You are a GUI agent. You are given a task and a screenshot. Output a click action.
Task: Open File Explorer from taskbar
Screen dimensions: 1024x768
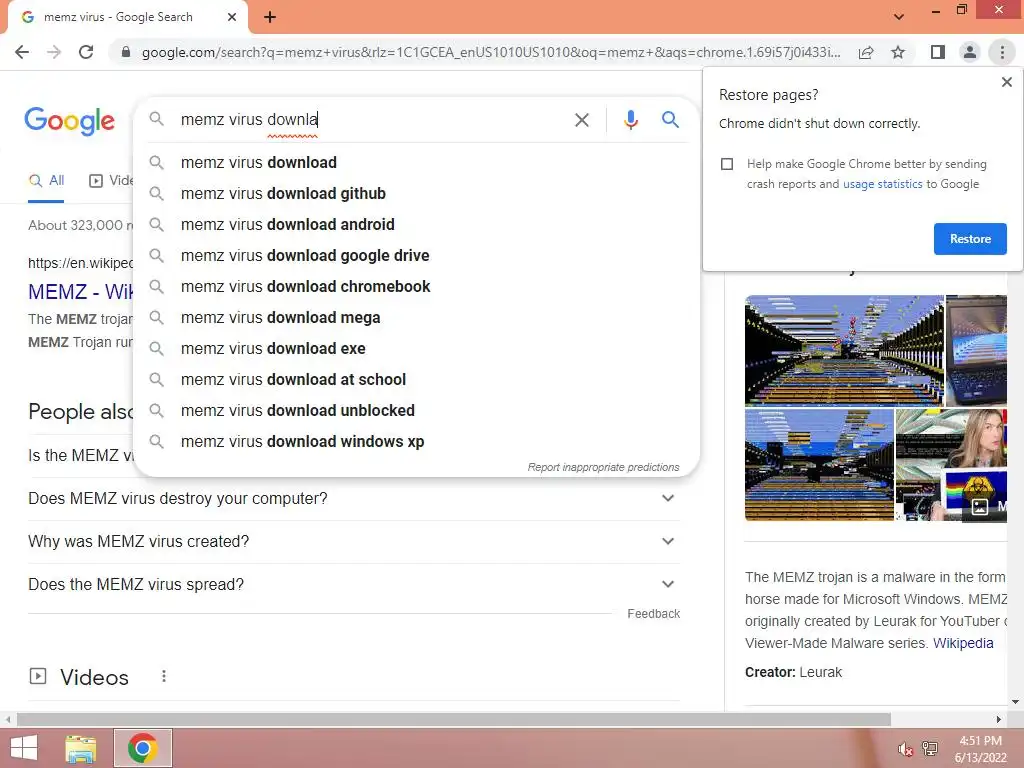click(x=81, y=748)
